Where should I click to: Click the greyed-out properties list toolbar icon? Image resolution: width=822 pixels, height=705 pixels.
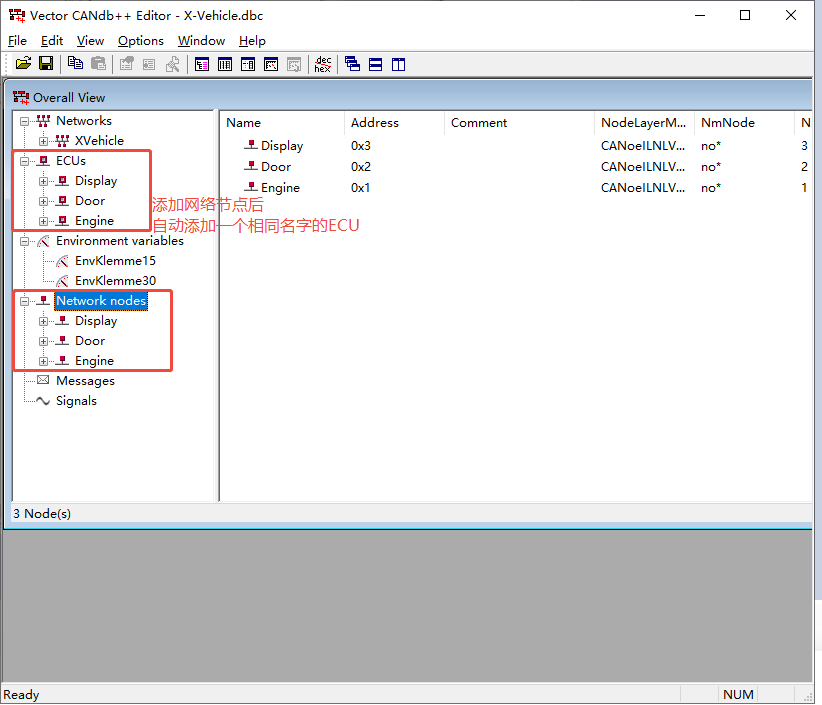pyautogui.click(x=149, y=64)
